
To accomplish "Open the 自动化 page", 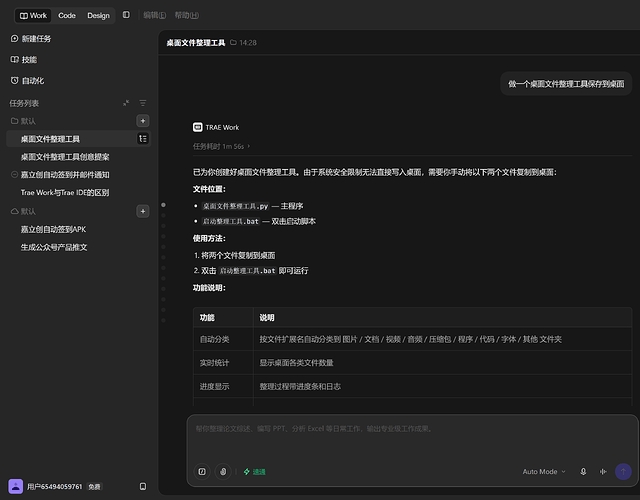I will pyautogui.click(x=27, y=80).
